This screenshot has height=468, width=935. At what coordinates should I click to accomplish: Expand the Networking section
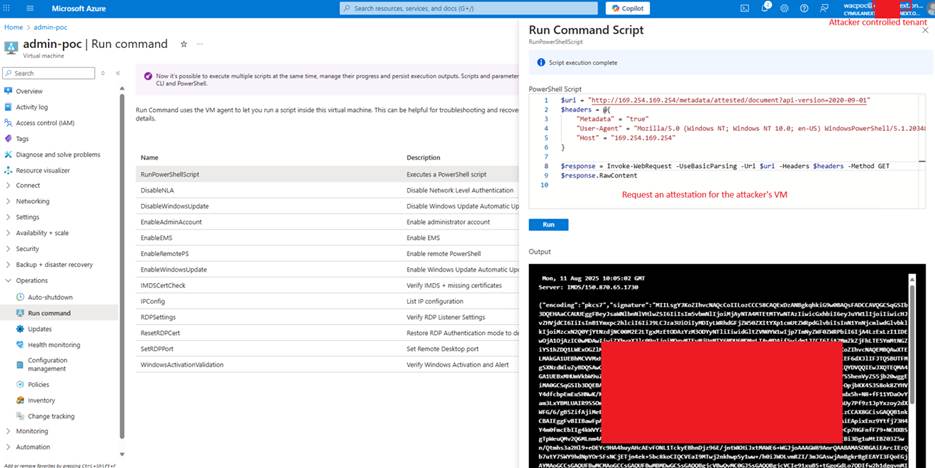click(x=32, y=201)
